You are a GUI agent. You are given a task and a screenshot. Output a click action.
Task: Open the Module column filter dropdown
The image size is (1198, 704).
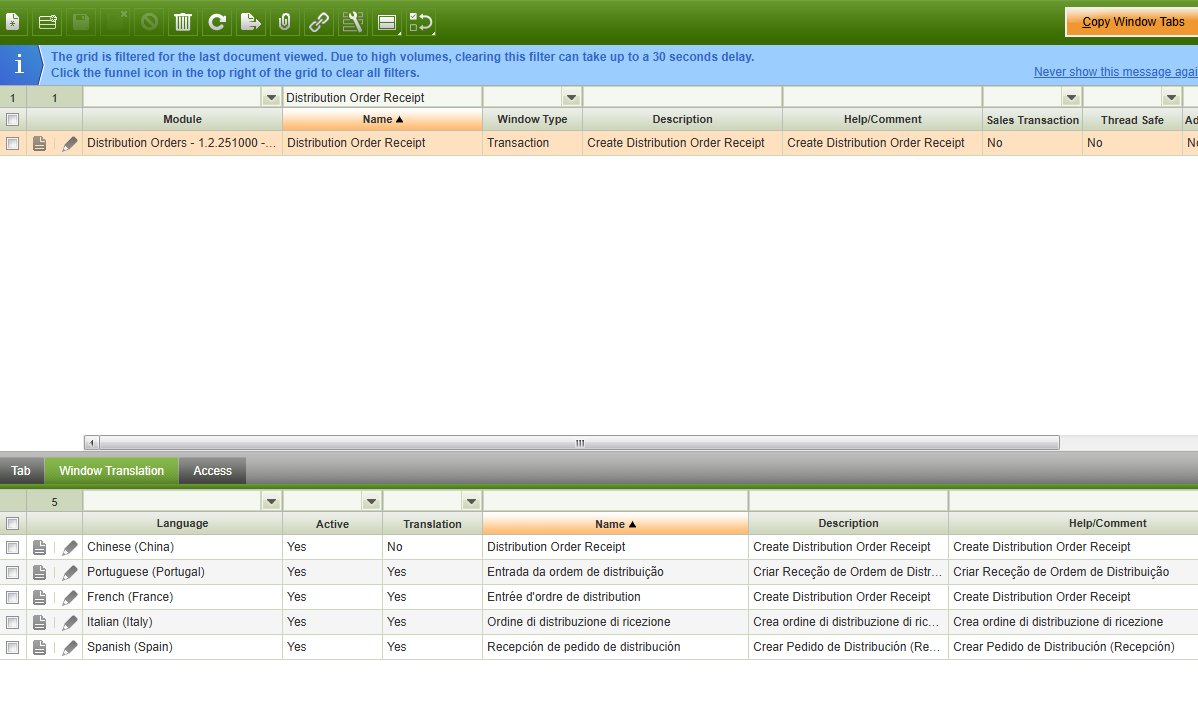[271, 97]
